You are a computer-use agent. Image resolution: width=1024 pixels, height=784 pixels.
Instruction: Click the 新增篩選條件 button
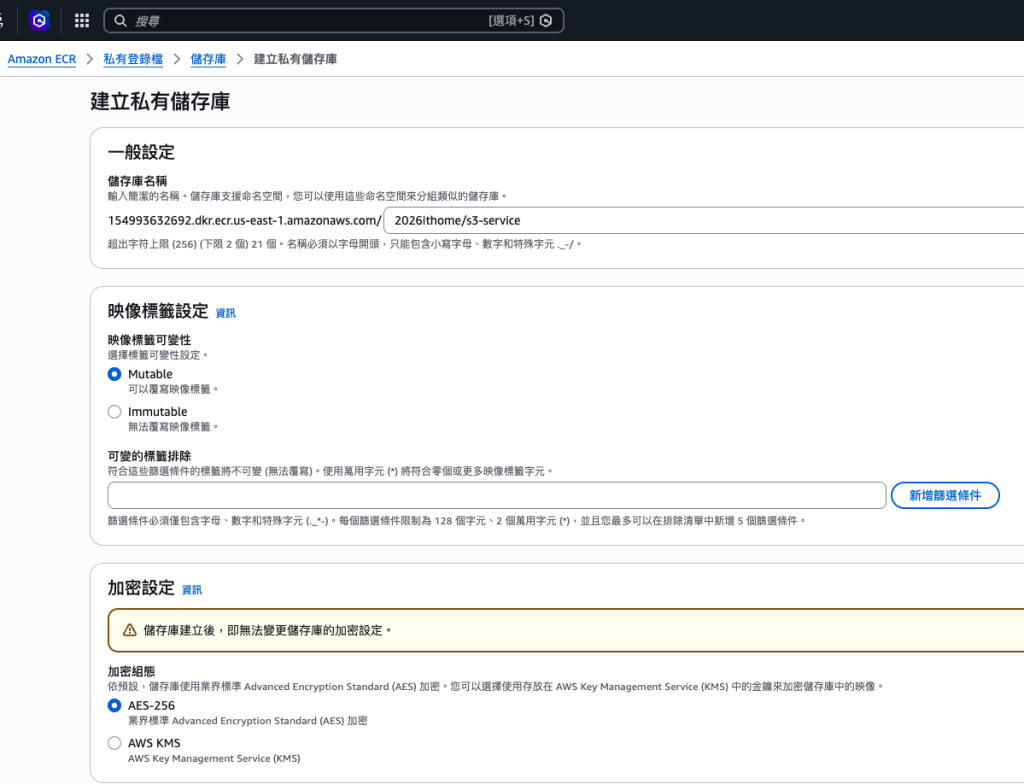click(945, 495)
